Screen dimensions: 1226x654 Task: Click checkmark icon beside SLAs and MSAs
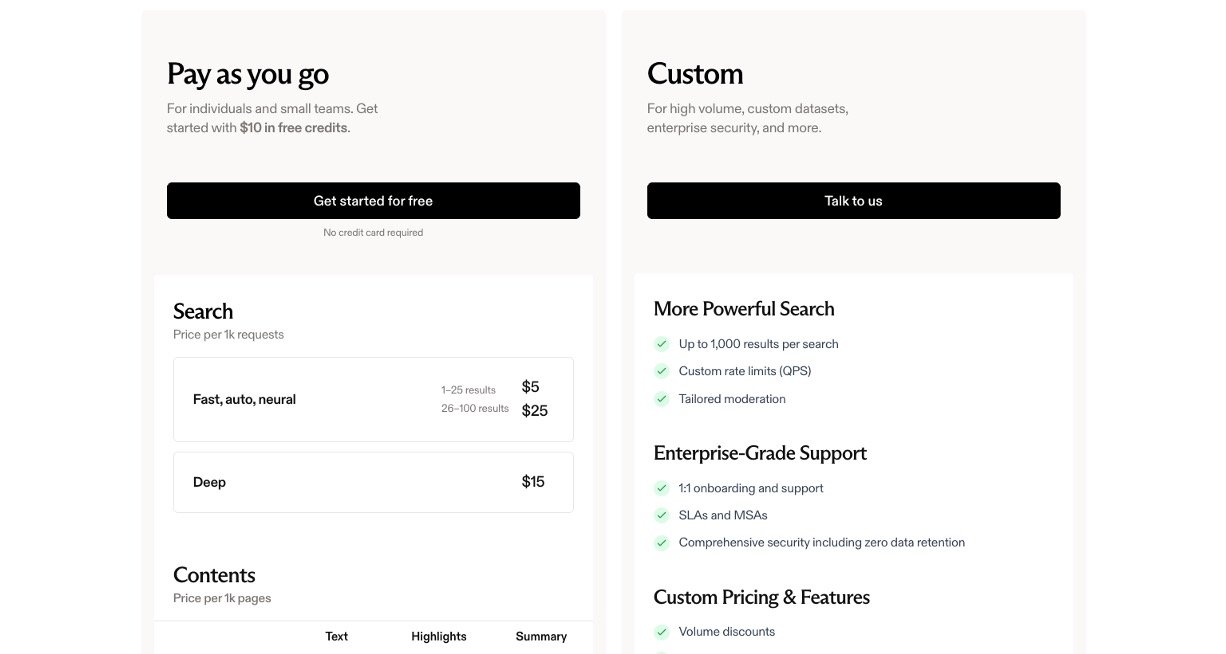click(x=661, y=515)
